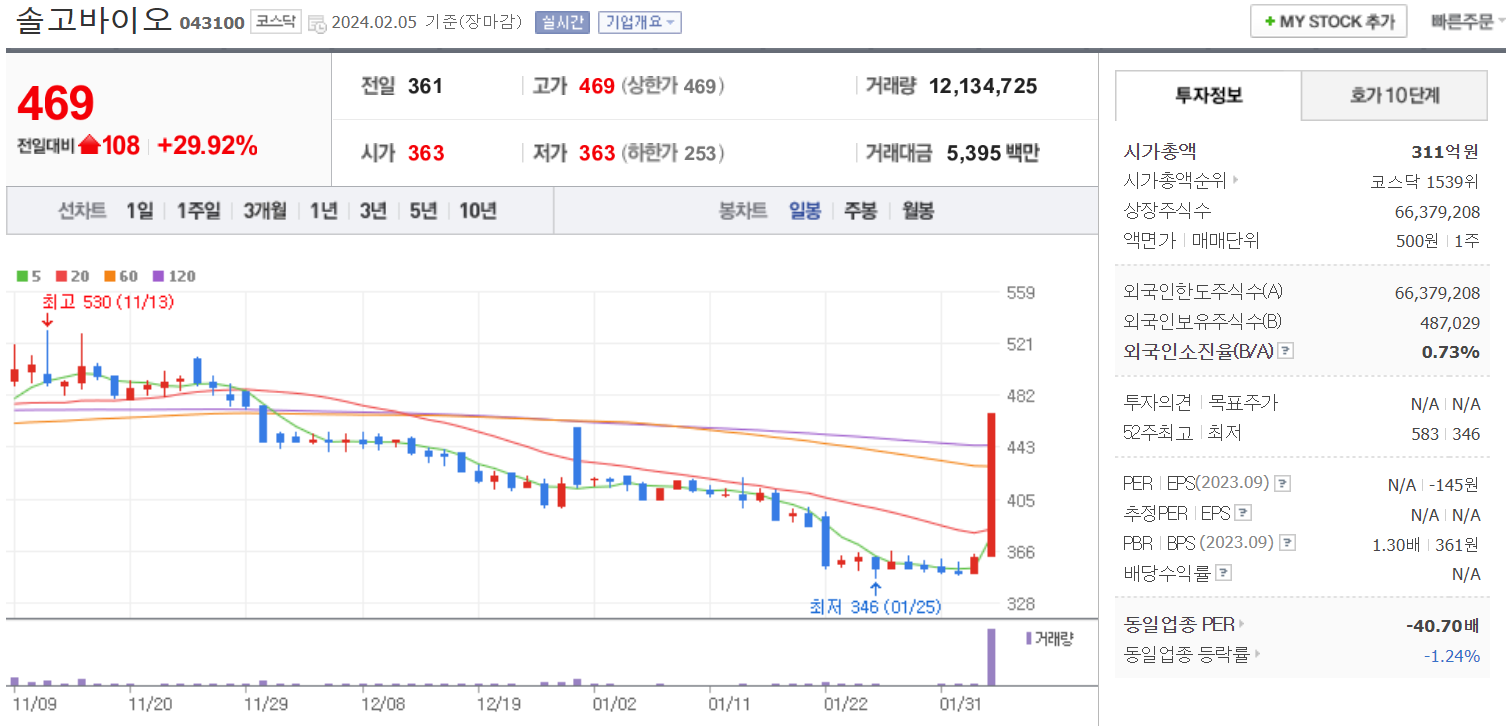Click the tall red candlestick at chart end
Screen dimensions: 1511x726
click(991, 484)
